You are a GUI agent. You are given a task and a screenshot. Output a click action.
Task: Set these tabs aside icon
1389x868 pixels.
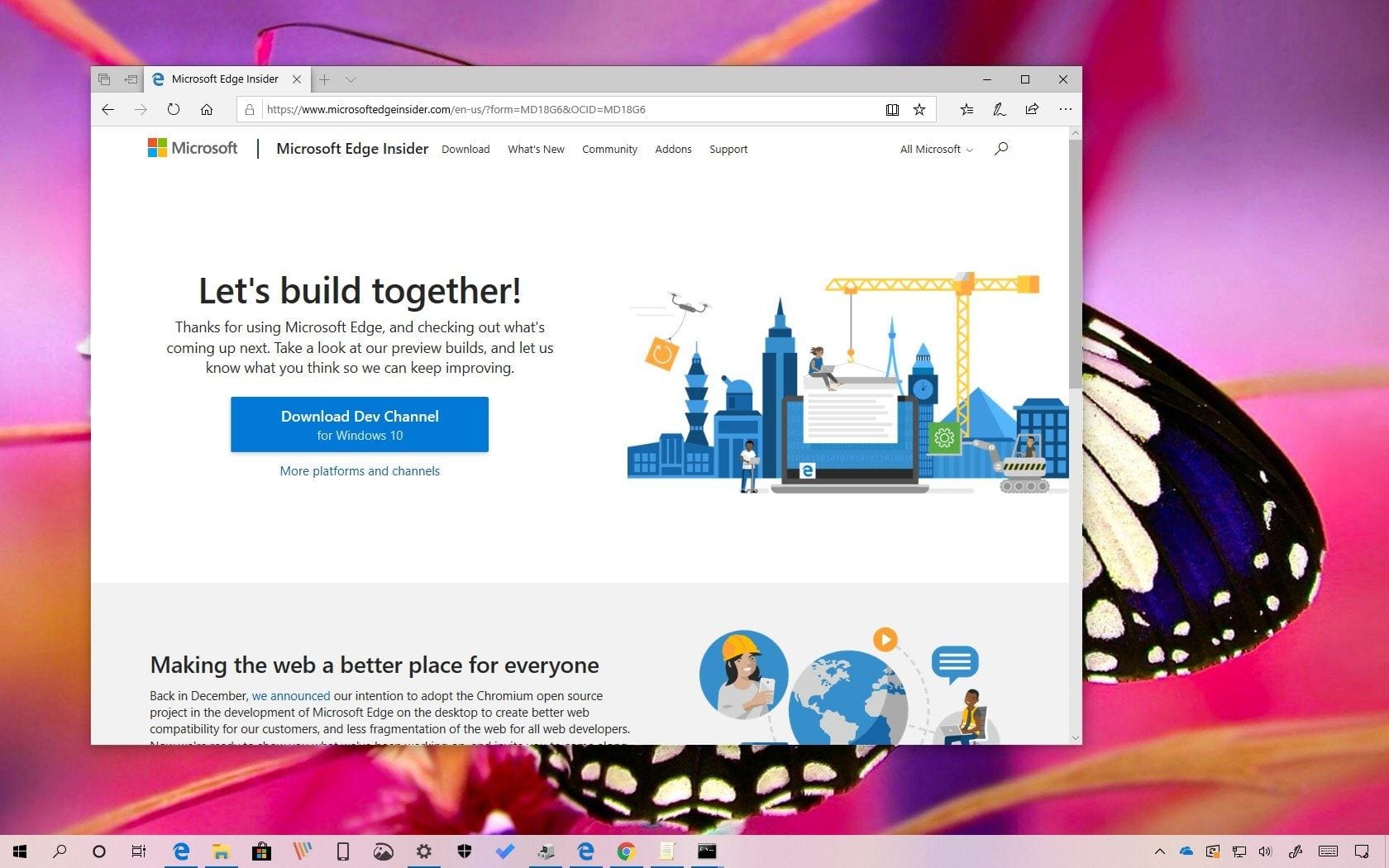[x=131, y=79]
